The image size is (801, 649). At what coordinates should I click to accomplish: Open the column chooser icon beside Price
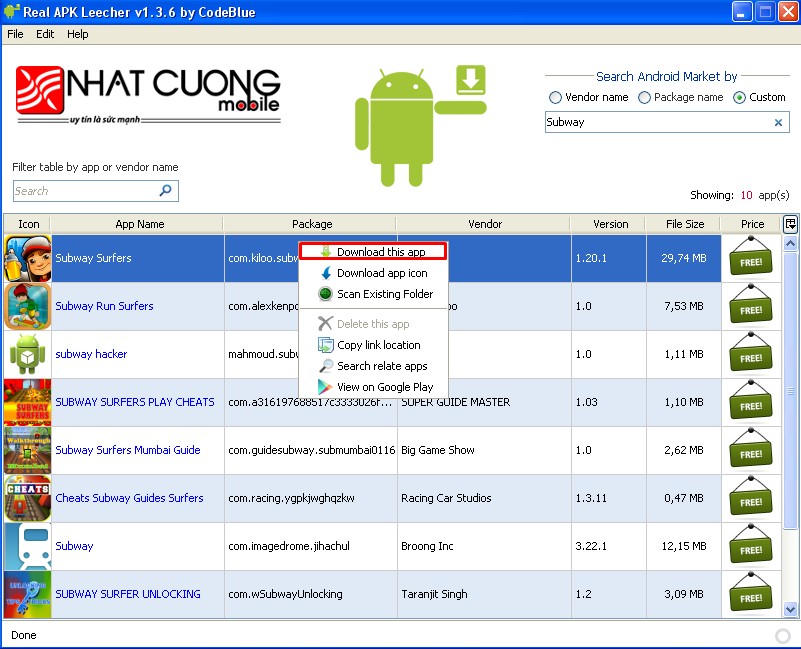(790, 224)
